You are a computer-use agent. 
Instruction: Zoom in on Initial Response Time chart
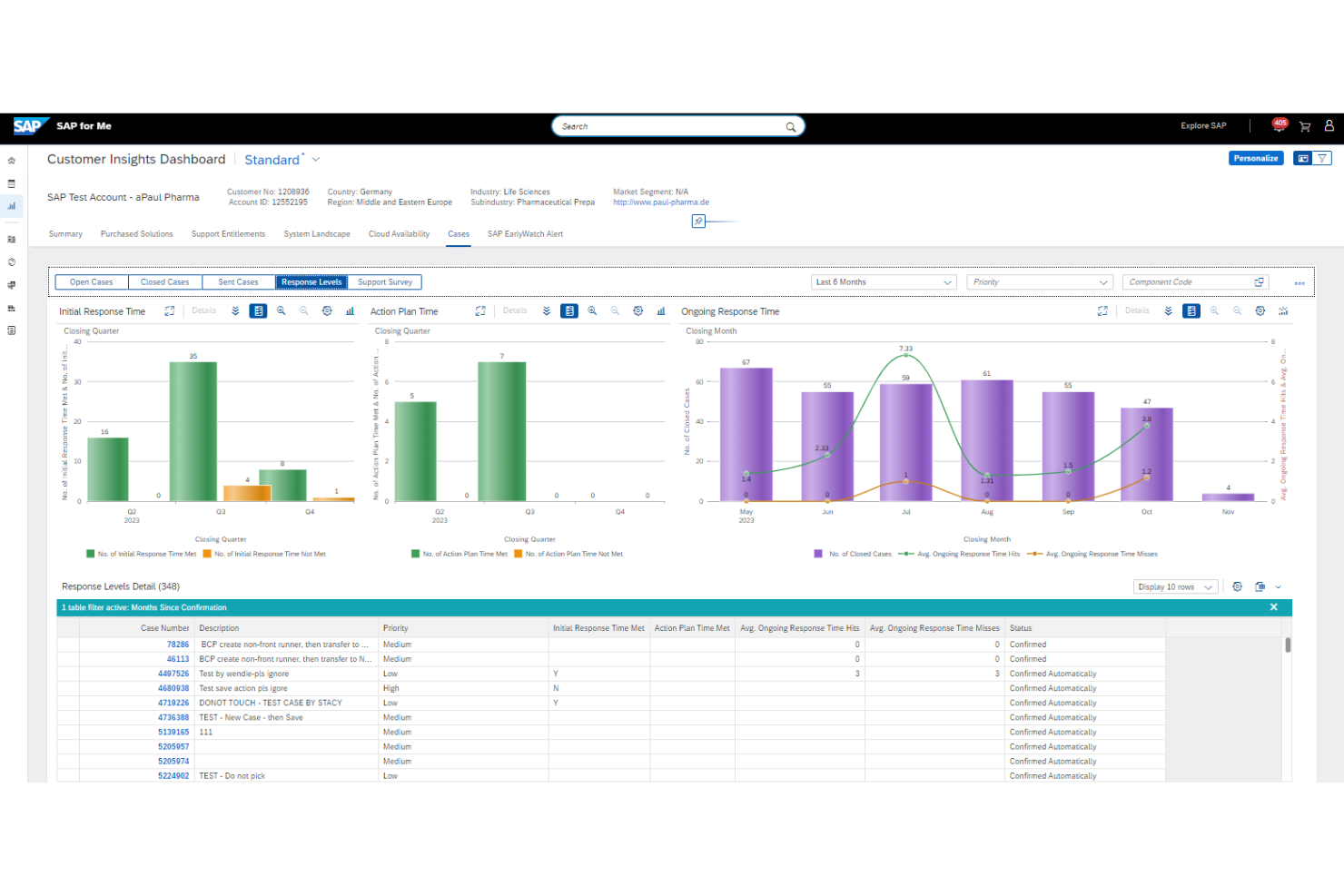[x=282, y=311]
